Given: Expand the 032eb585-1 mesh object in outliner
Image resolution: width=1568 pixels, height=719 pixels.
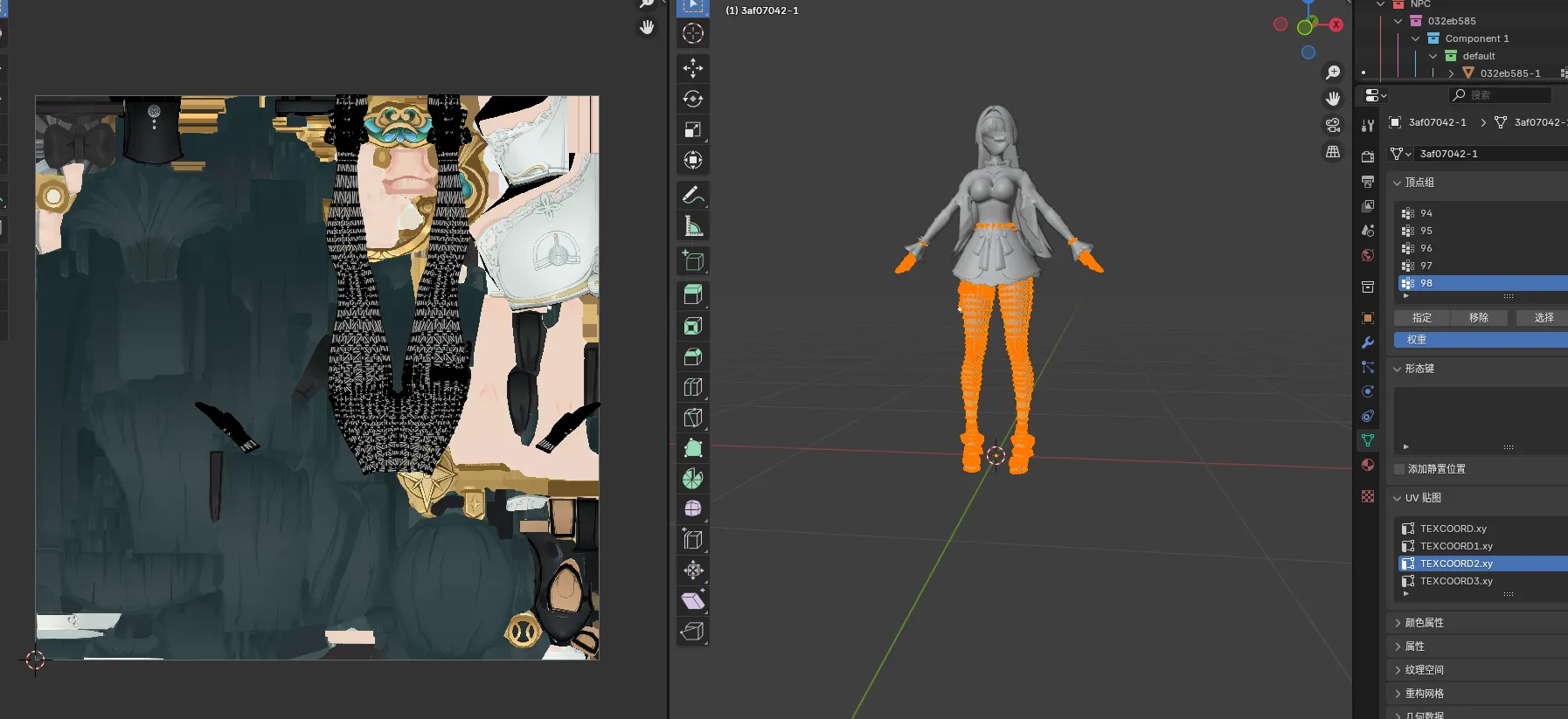Looking at the screenshot, I should 1451,73.
